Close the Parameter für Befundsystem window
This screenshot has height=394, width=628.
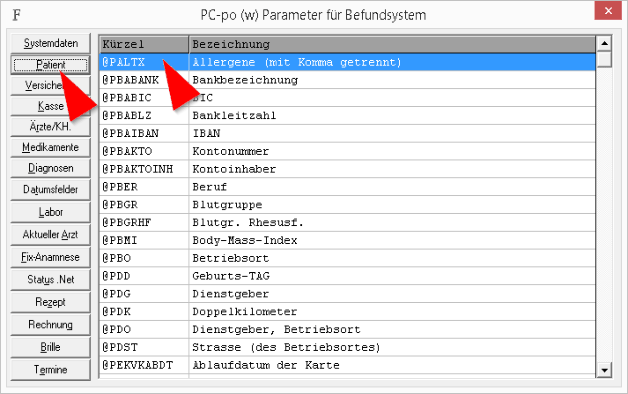point(608,11)
